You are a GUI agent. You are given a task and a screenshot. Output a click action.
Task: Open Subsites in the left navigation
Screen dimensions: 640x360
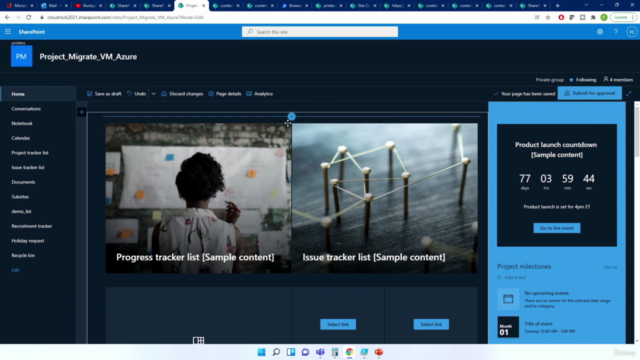pyautogui.click(x=20, y=197)
